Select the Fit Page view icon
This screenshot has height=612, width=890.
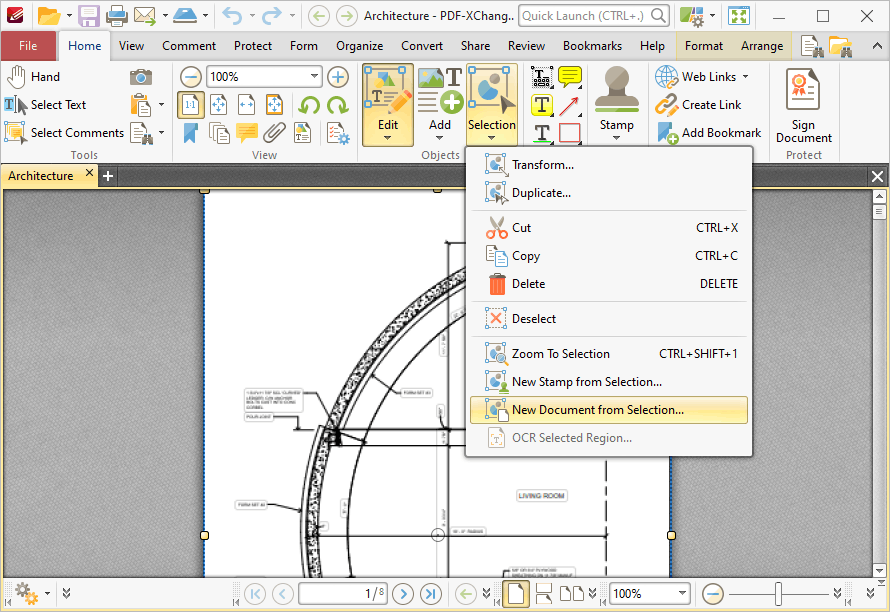click(219, 105)
